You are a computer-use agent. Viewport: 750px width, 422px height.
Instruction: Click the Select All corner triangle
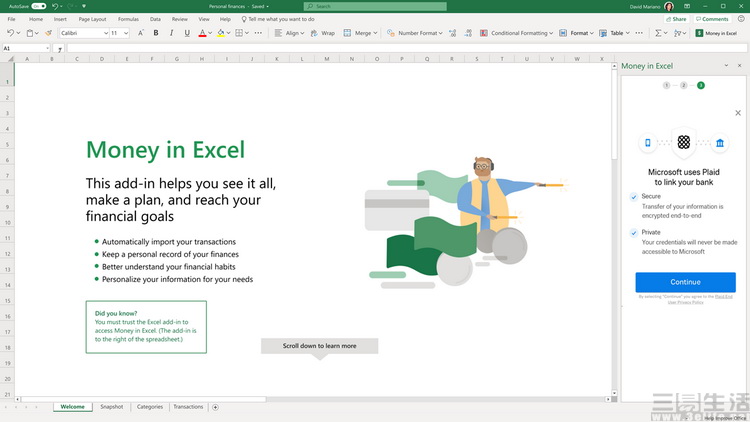click(10, 59)
